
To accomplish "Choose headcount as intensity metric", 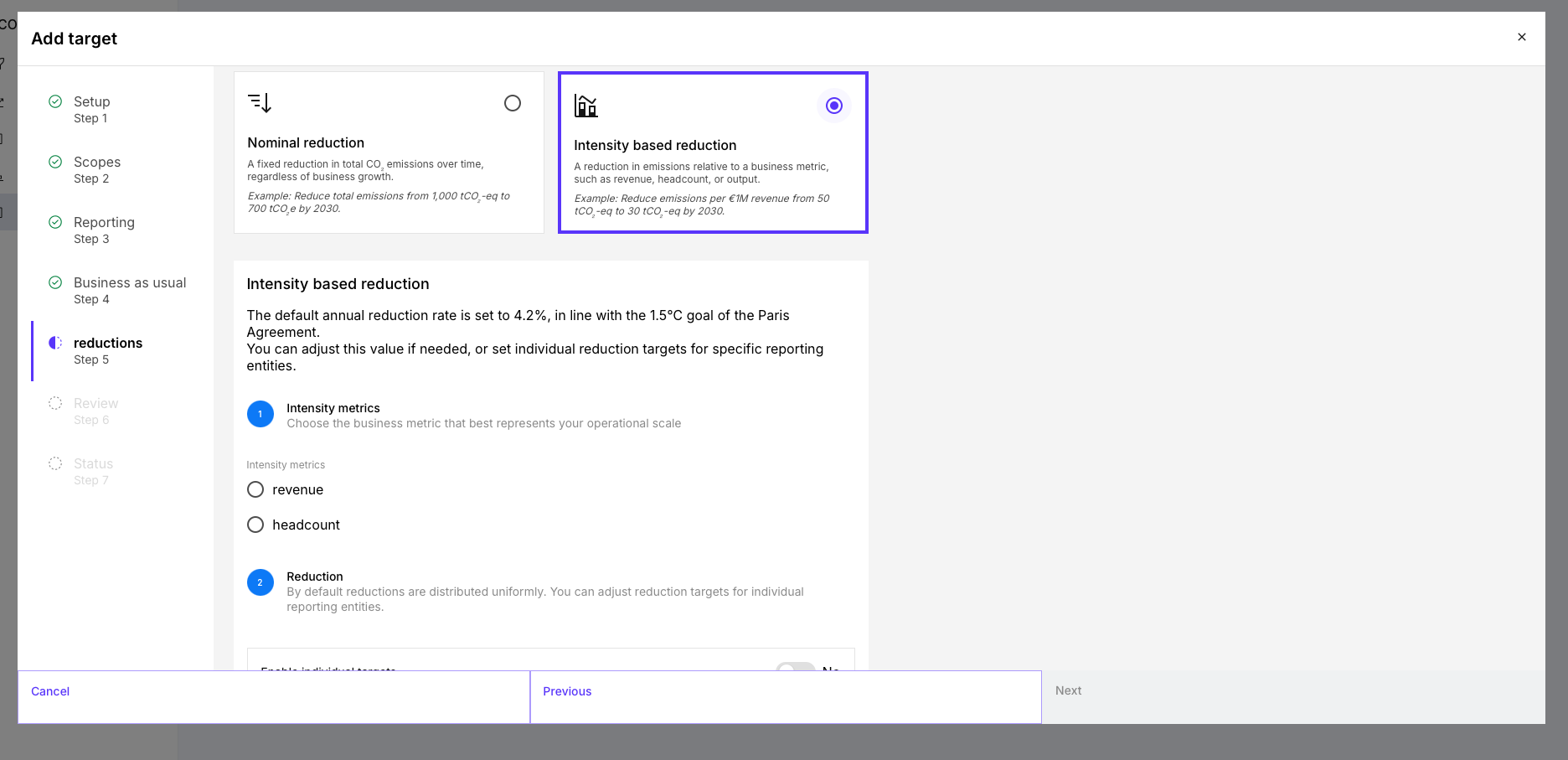I will point(255,525).
